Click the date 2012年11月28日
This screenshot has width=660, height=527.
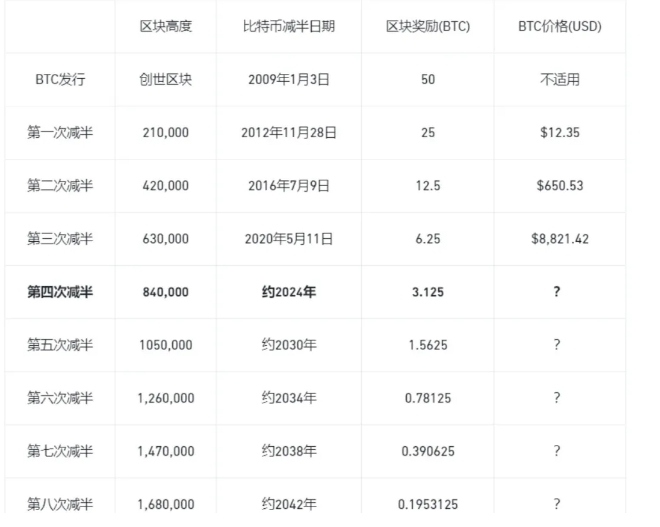[x=289, y=133]
